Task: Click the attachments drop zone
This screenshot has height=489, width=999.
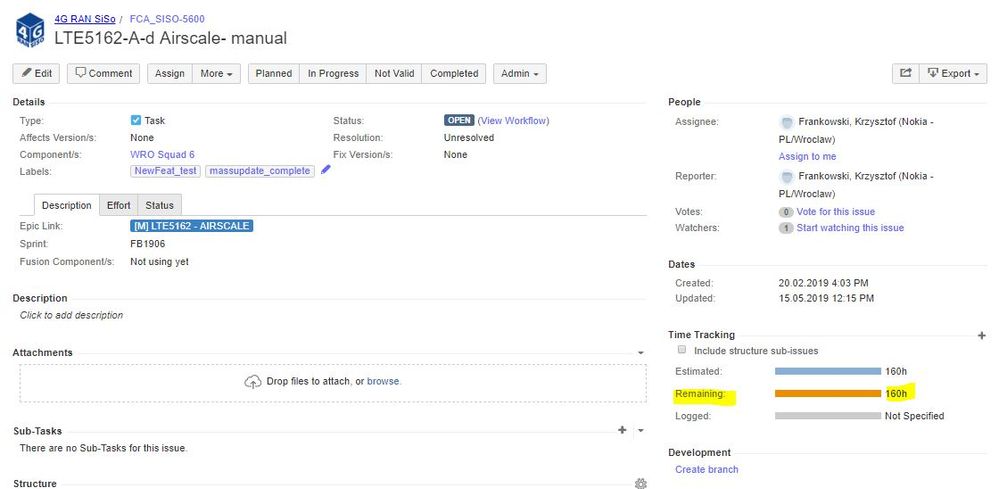Action: 333,383
